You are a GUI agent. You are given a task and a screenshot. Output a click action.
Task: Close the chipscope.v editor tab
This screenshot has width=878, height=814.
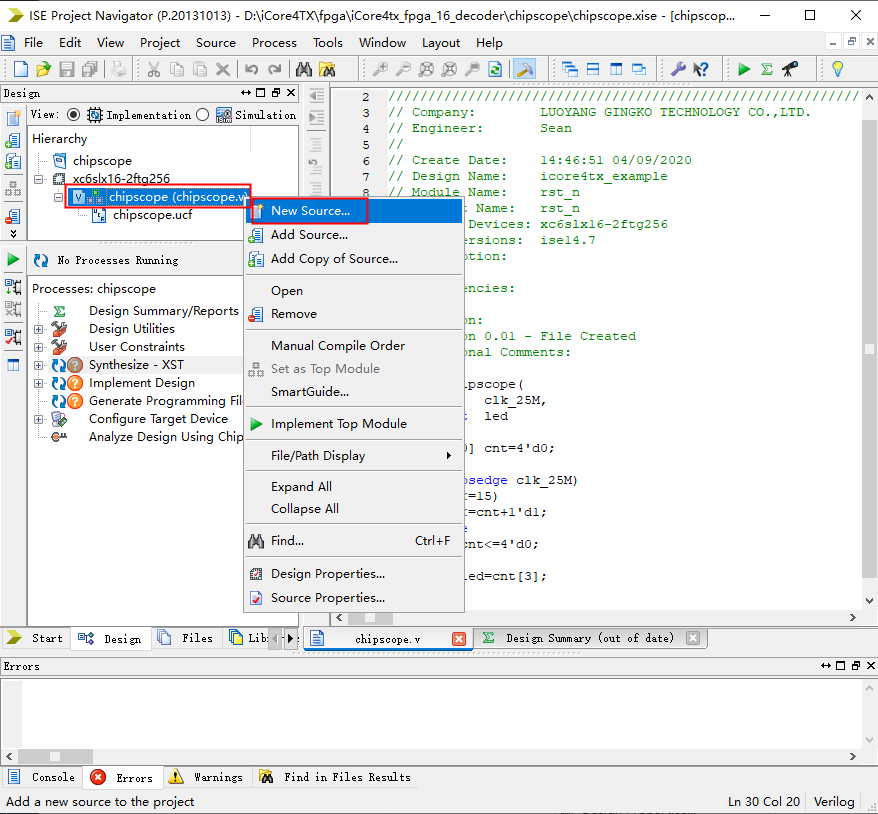click(458, 638)
